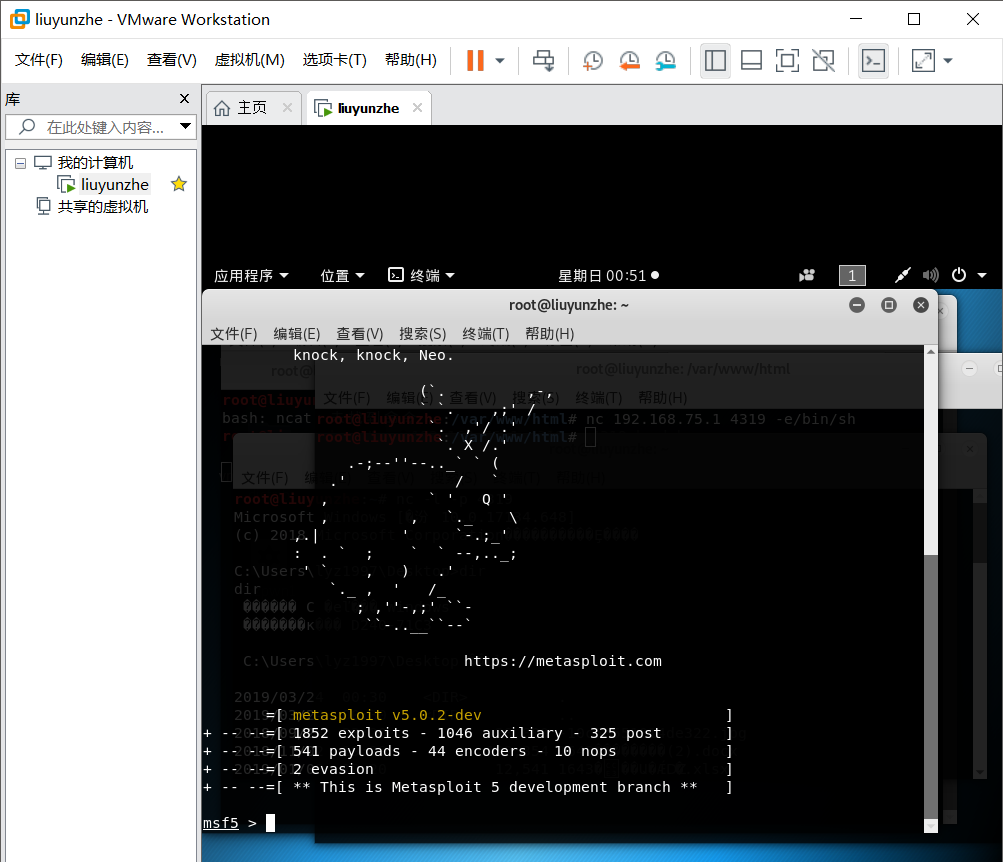
Task: Show the console view
Action: coord(873,61)
